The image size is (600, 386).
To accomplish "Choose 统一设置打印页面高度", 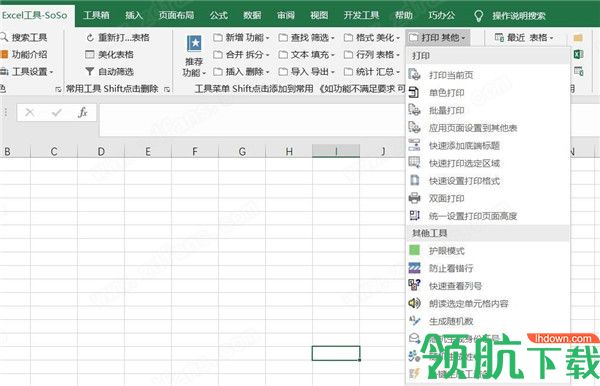I will click(x=488, y=216).
